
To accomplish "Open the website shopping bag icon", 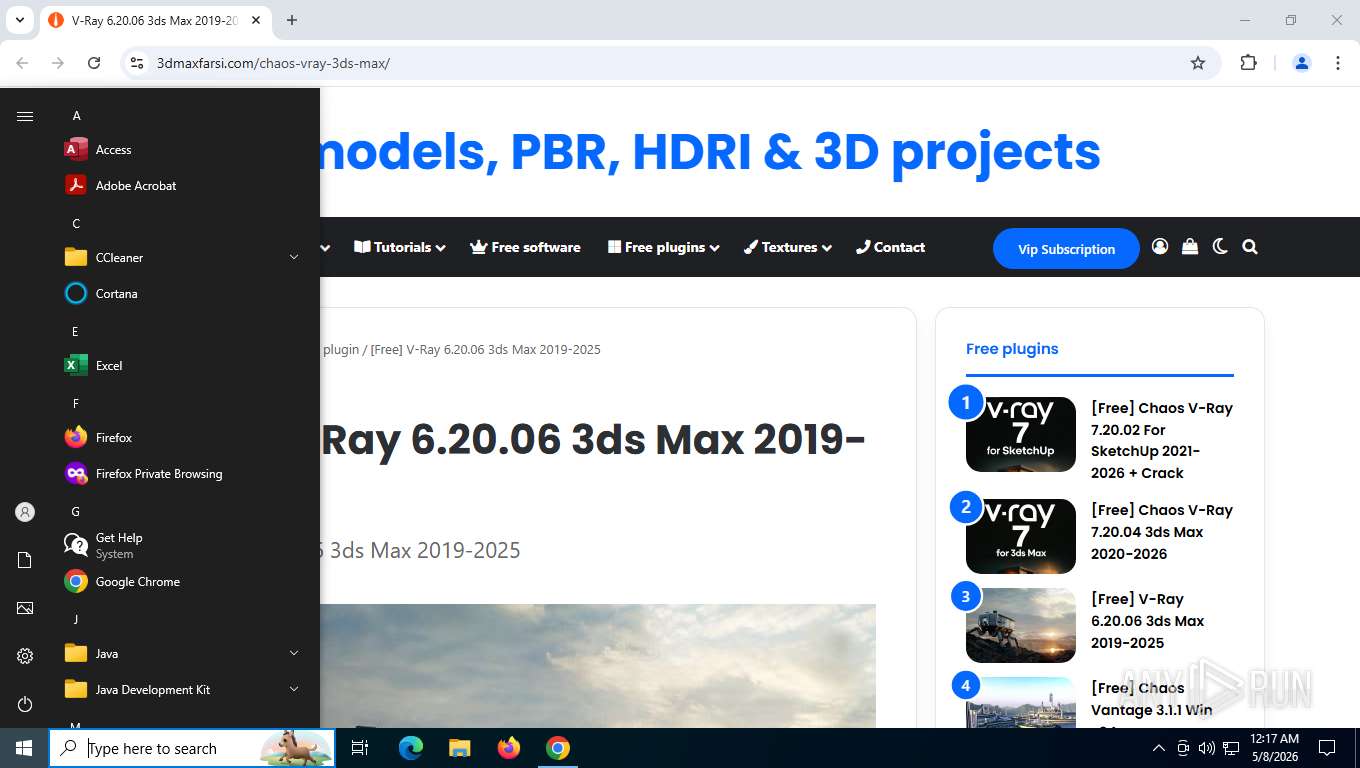I will [1190, 247].
